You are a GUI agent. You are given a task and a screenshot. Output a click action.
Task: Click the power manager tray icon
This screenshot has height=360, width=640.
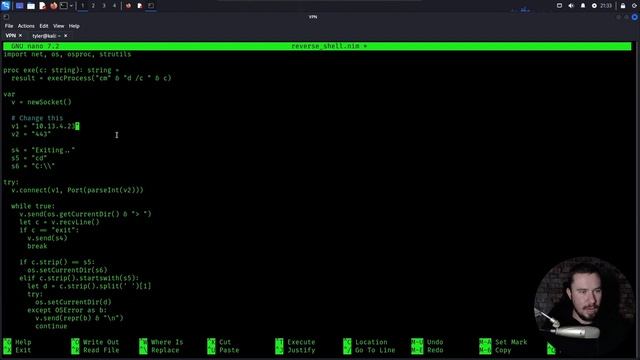(594, 6)
